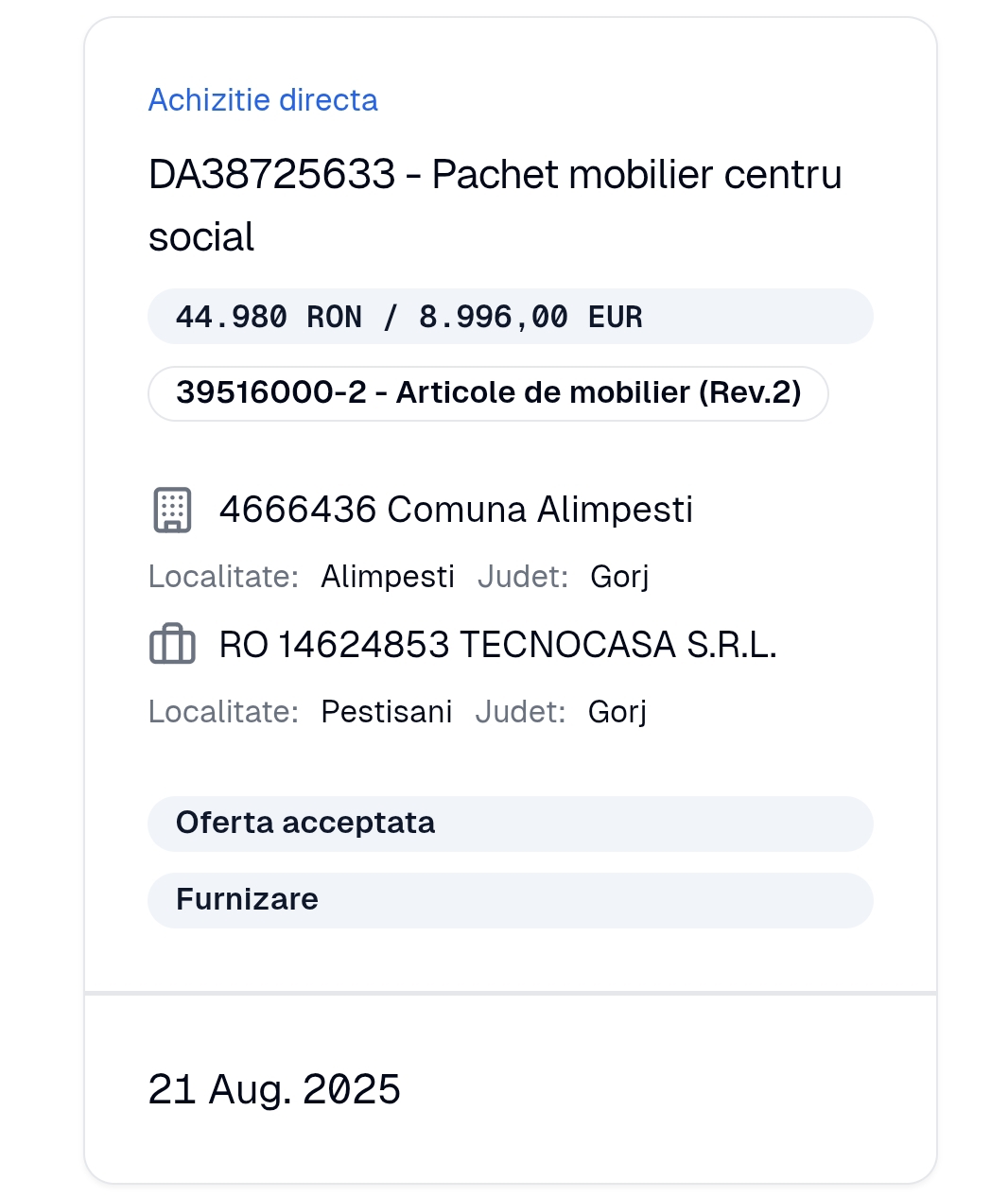The width and height of the screenshot is (1008, 1197).
Task: Click the briefcase icon beside TECNOCASA S.R.L.
Action: pos(172,645)
